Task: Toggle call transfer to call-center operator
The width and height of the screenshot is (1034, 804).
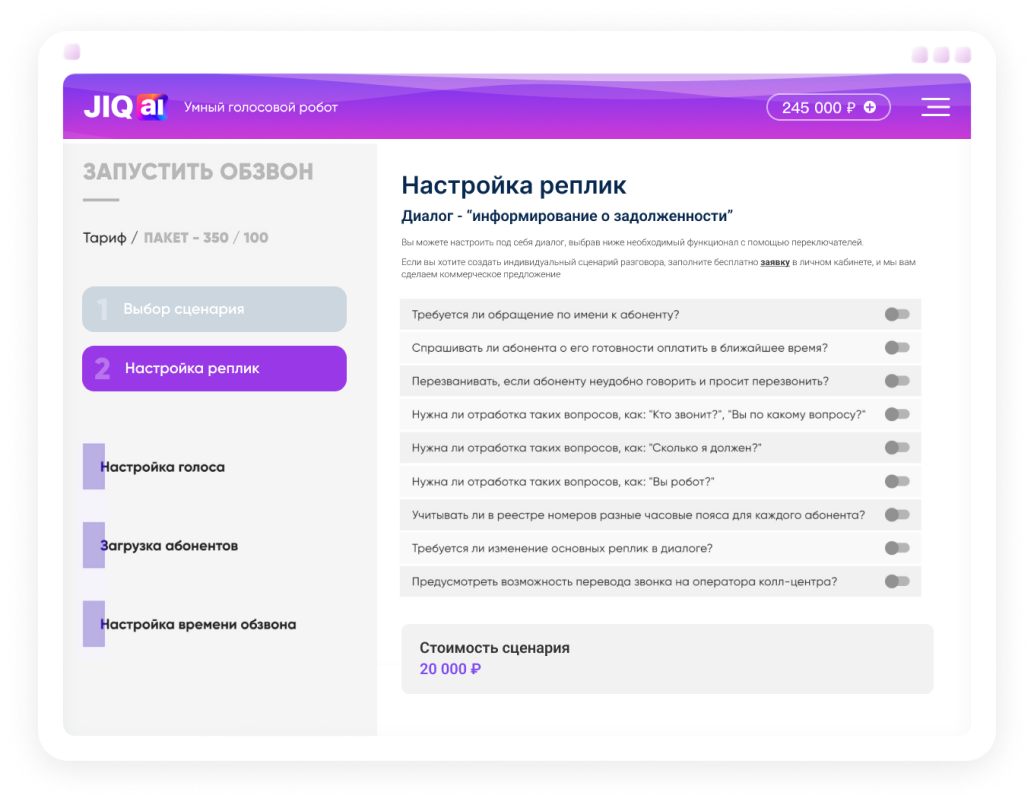Action: 897,581
